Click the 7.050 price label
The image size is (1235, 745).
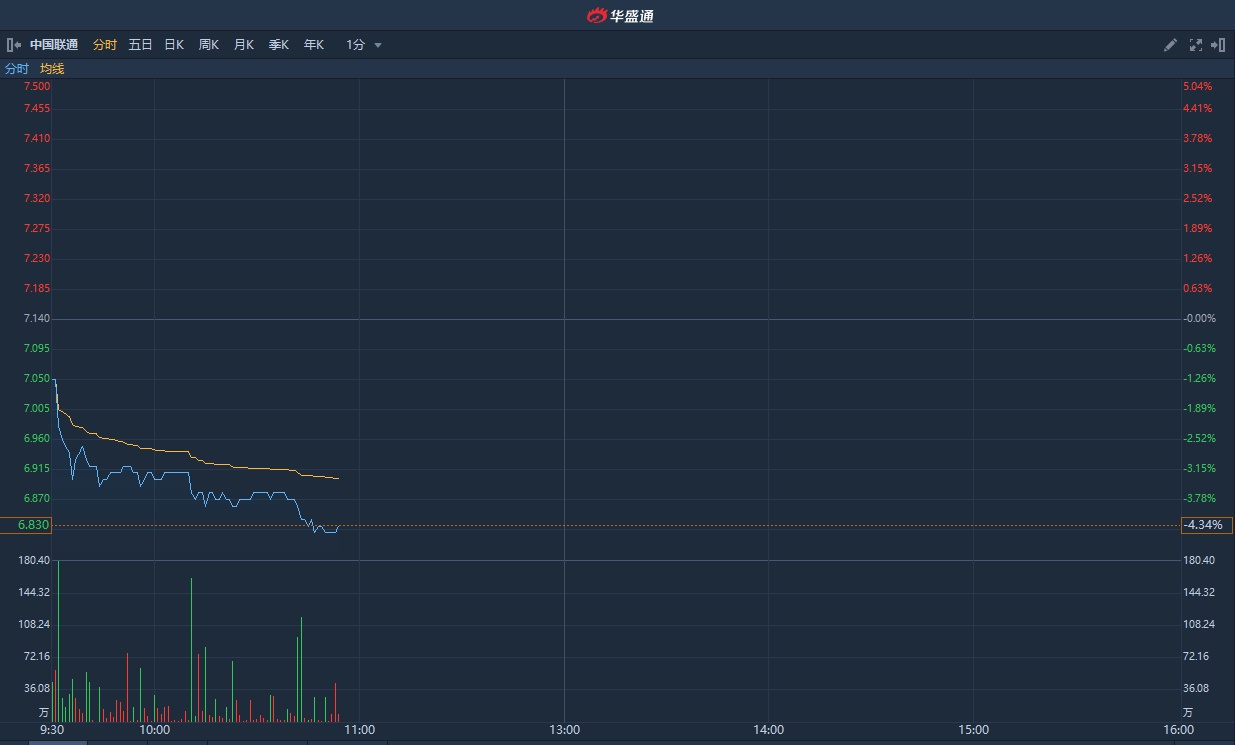coord(36,378)
